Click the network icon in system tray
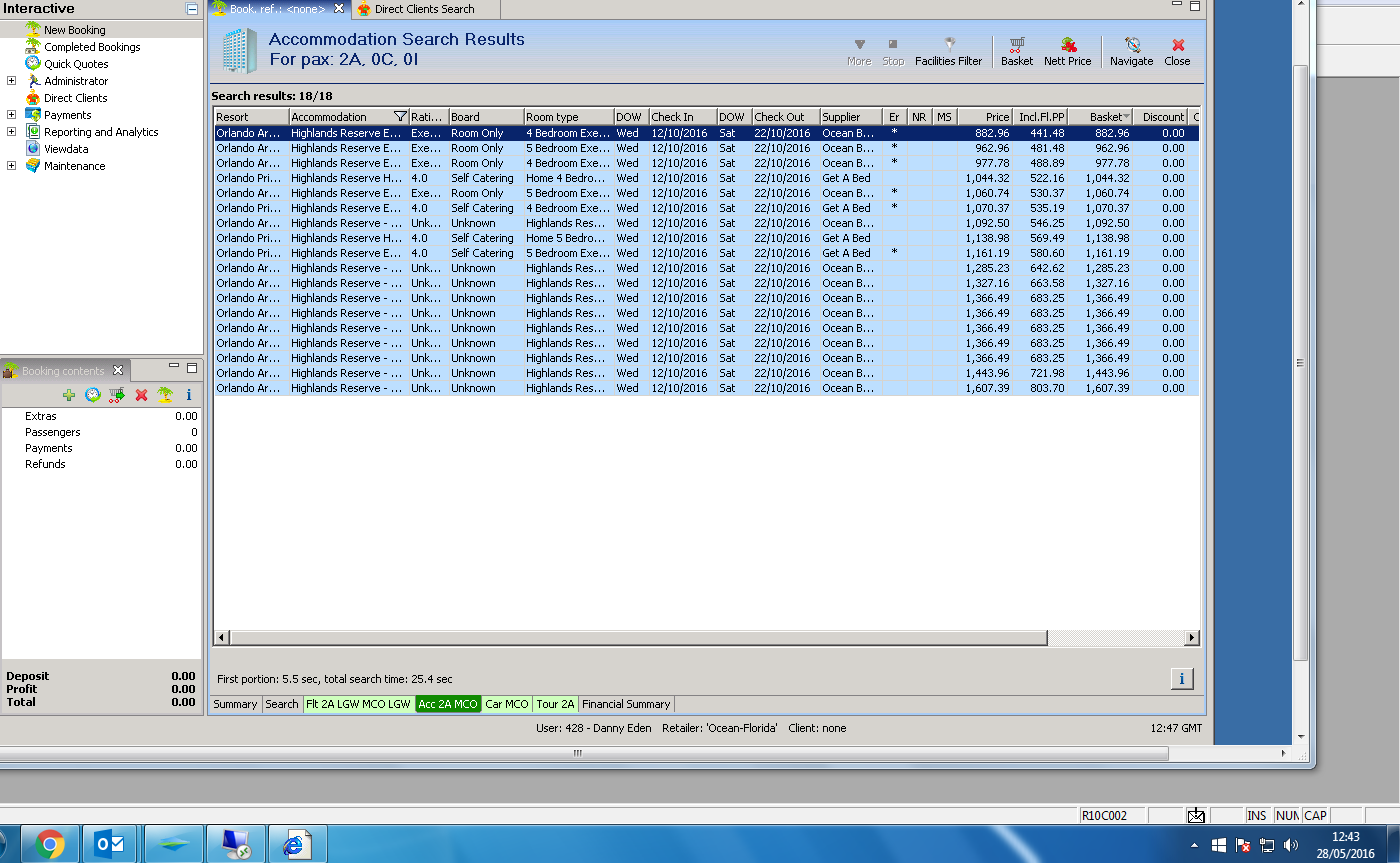1400x863 pixels. coord(1267,845)
